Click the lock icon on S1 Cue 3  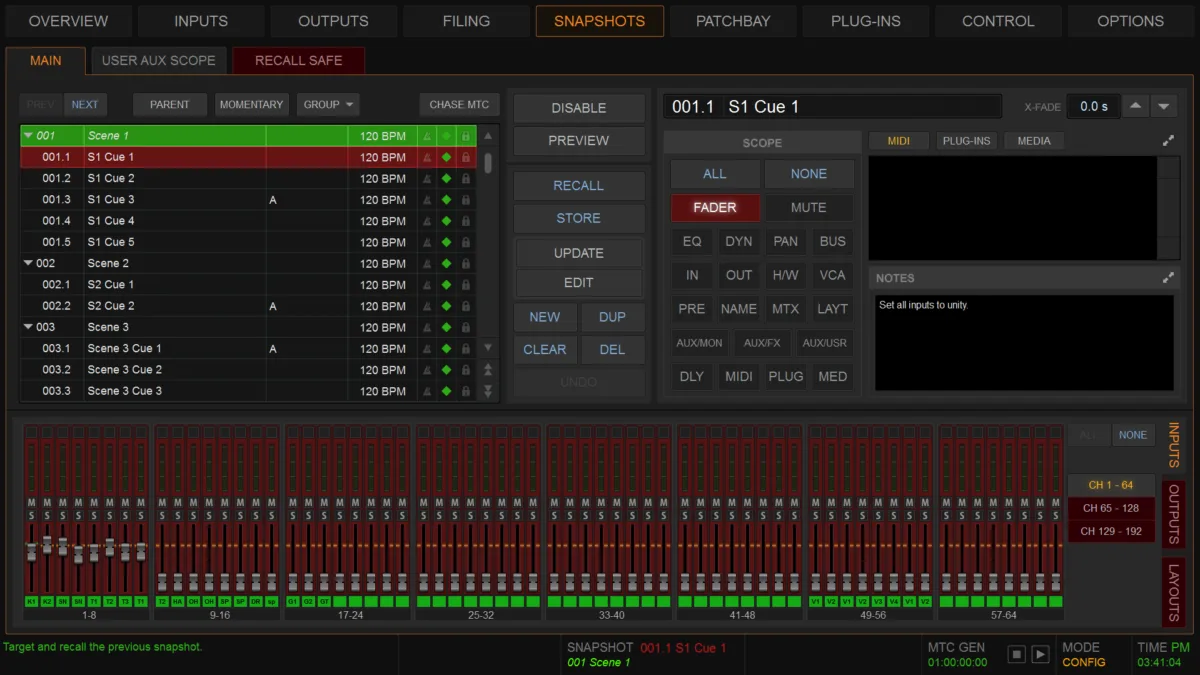coord(466,200)
